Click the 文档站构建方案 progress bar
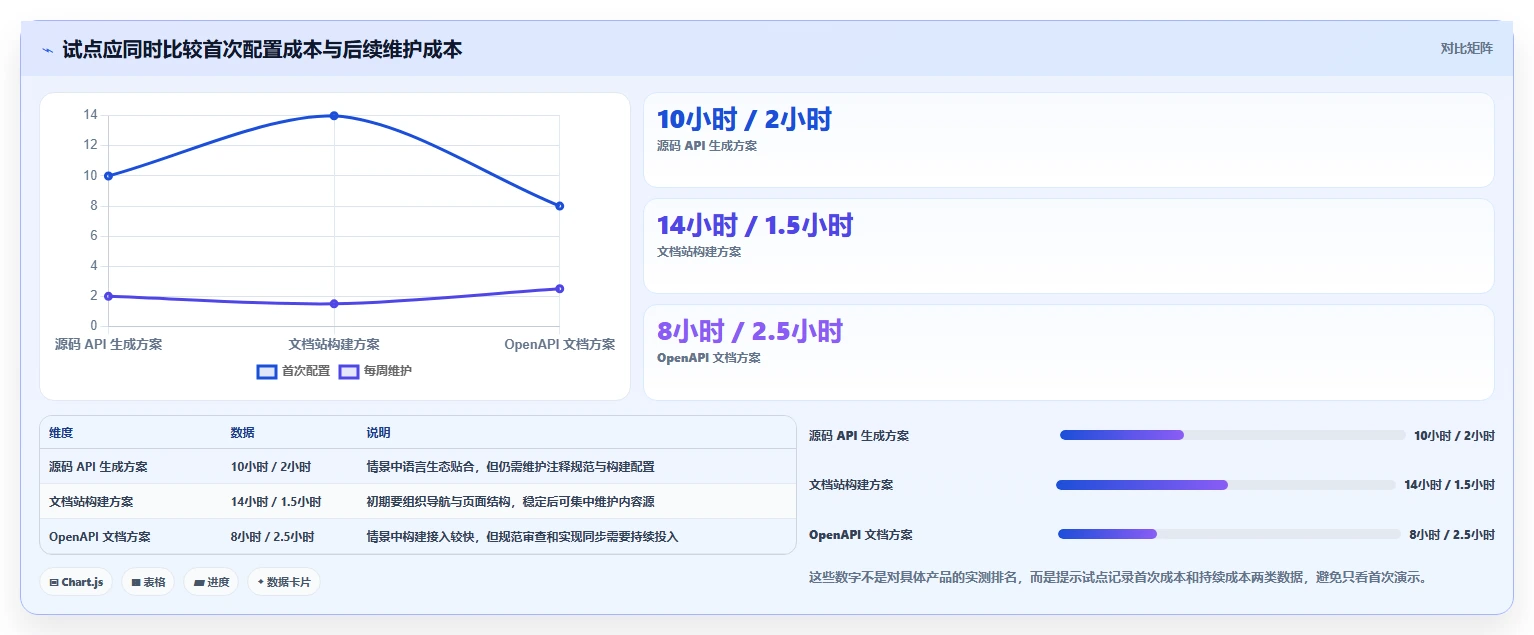 (x=1225, y=485)
